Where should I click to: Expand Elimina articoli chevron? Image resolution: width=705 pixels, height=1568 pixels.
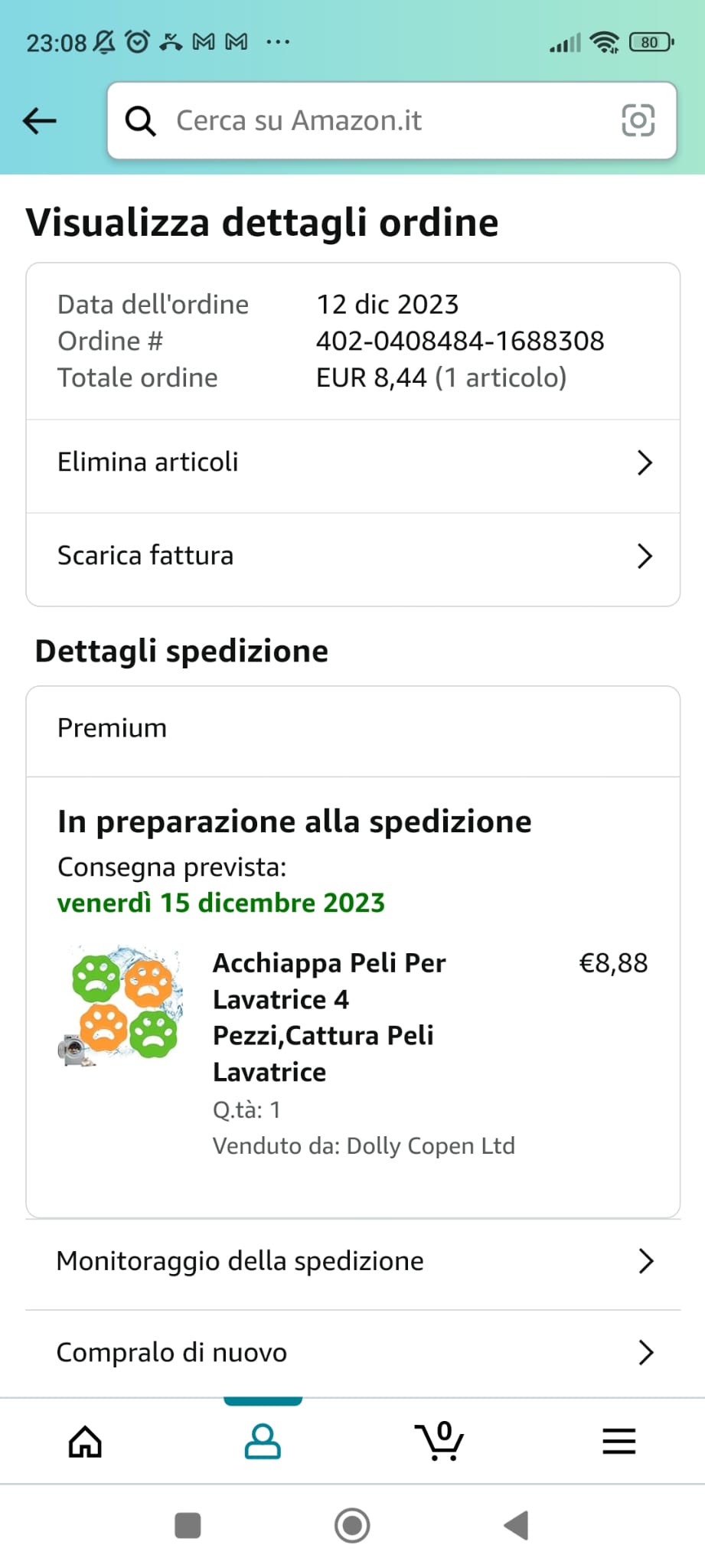pos(645,462)
